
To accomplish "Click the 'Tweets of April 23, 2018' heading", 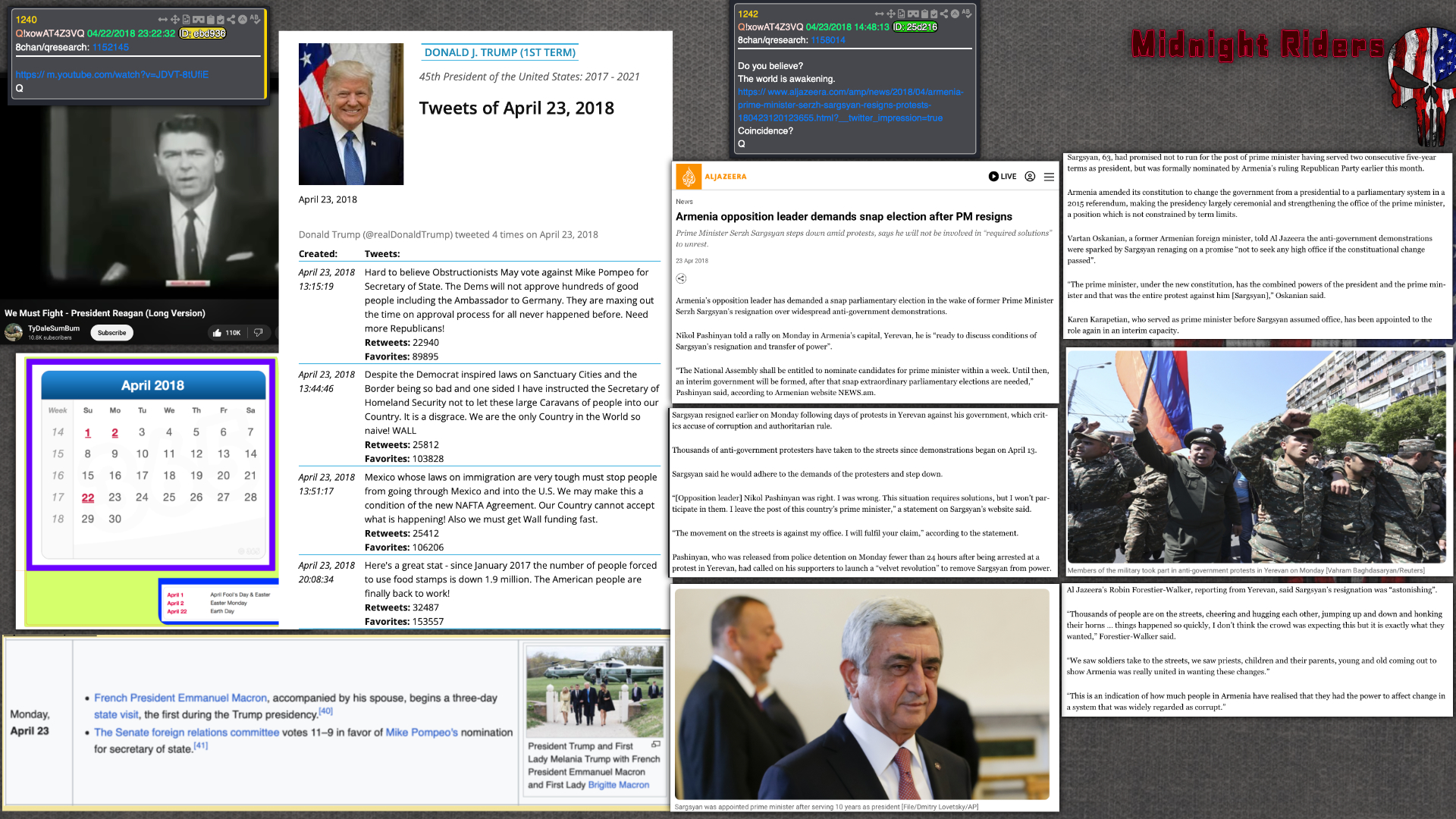I will pyautogui.click(x=516, y=108).
